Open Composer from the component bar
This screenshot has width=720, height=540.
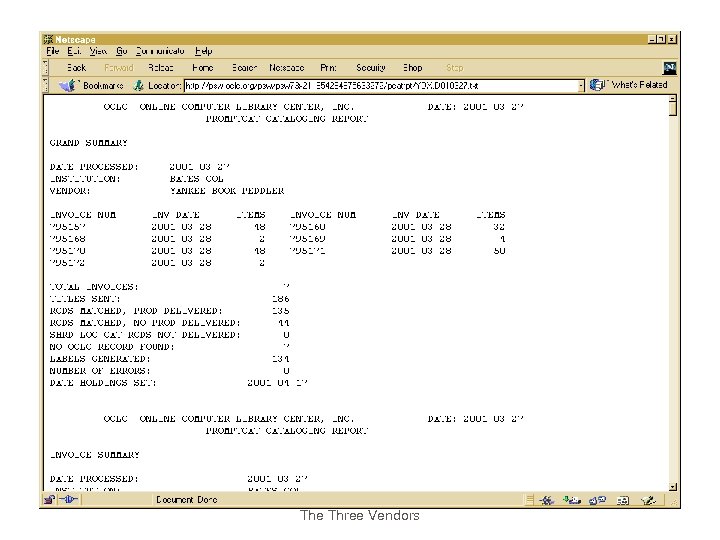(x=648, y=500)
